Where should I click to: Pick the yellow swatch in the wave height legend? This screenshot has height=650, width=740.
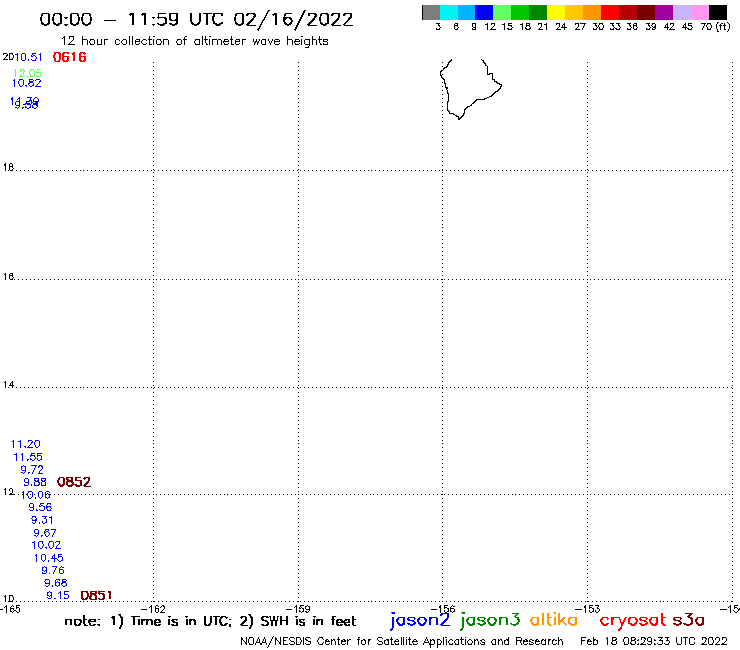click(x=556, y=12)
